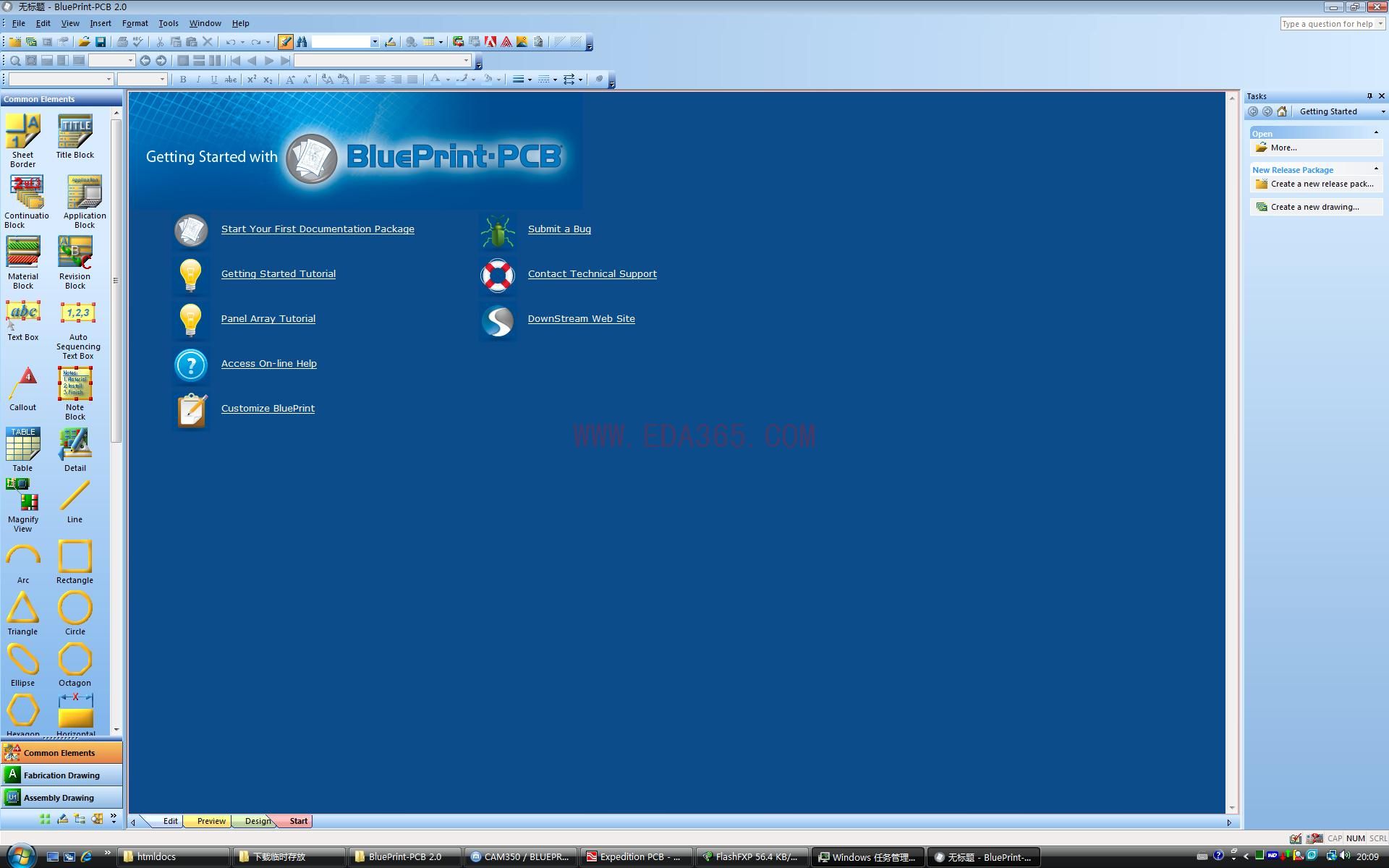
Task: Choose the Callout element
Action: (x=22, y=389)
